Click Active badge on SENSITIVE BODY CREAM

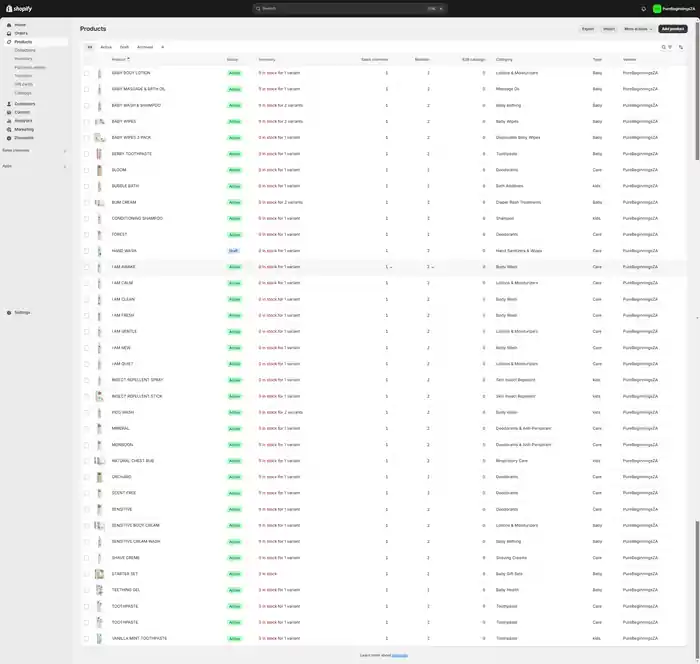point(235,526)
